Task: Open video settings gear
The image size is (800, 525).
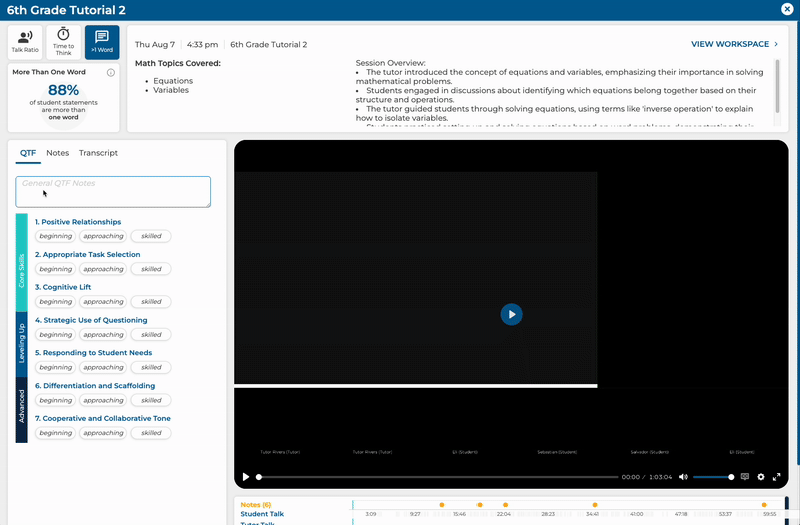Action: (x=761, y=477)
